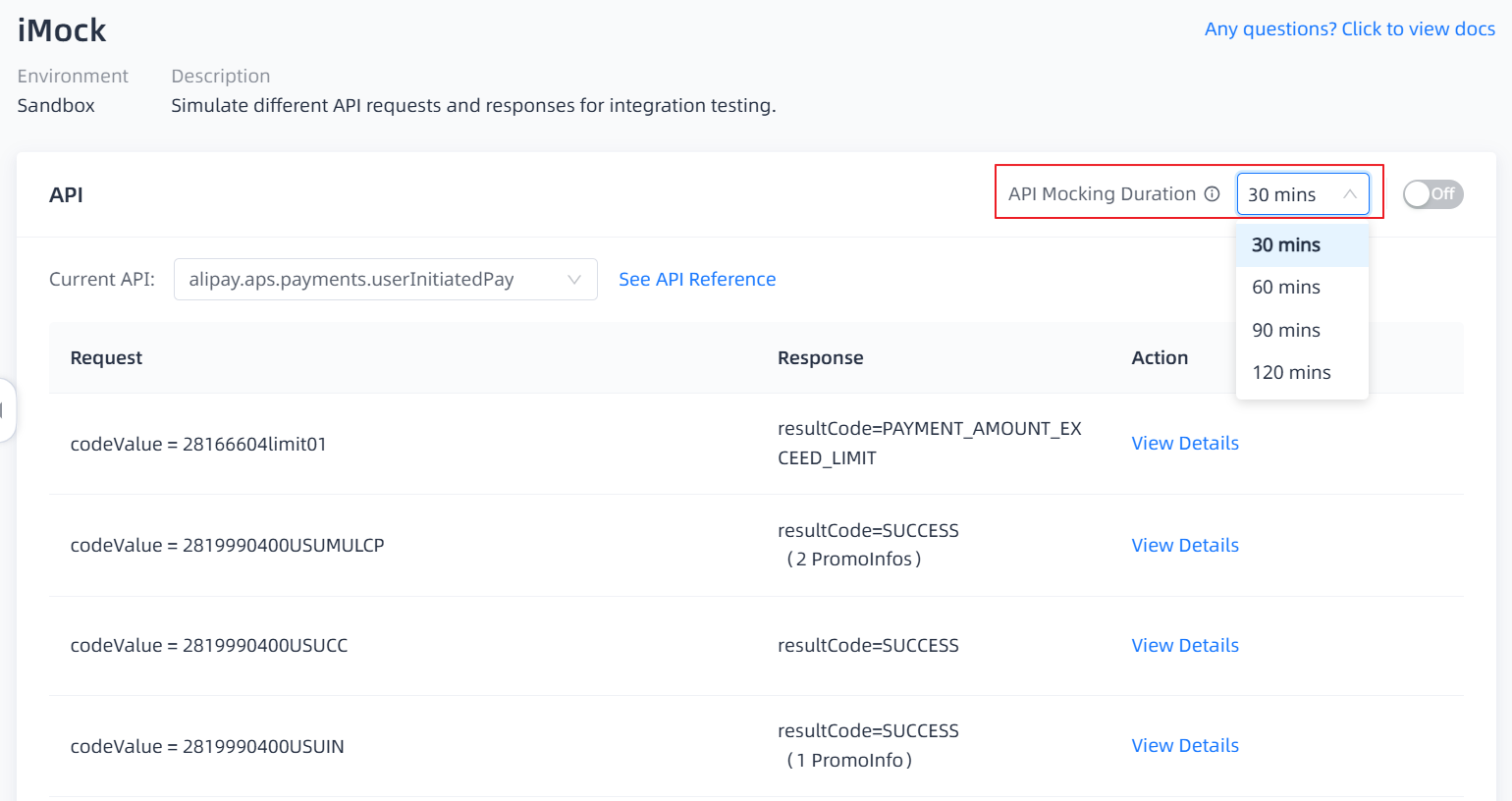This screenshot has width=1512, height=801.
Task: Click the Response column header
Action: [820, 358]
